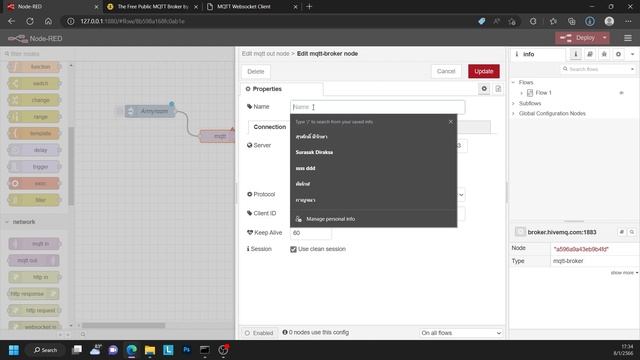View site information icon in address bar

tap(71, 21)
